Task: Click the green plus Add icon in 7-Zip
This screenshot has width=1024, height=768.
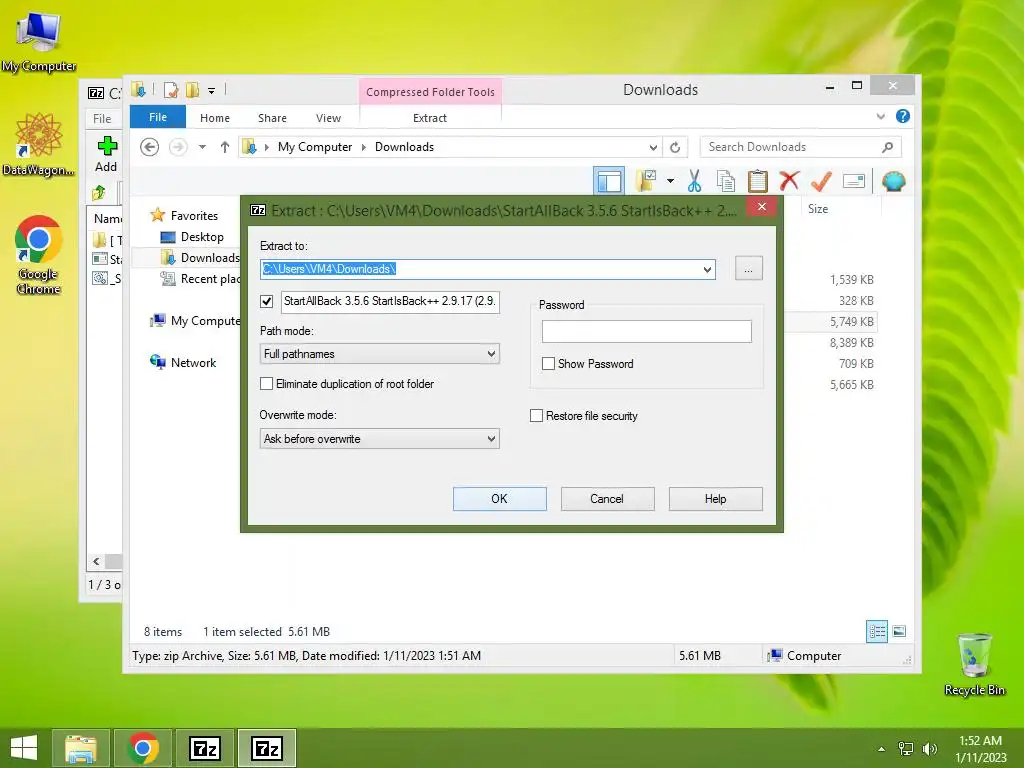Action: coord(107,146)
